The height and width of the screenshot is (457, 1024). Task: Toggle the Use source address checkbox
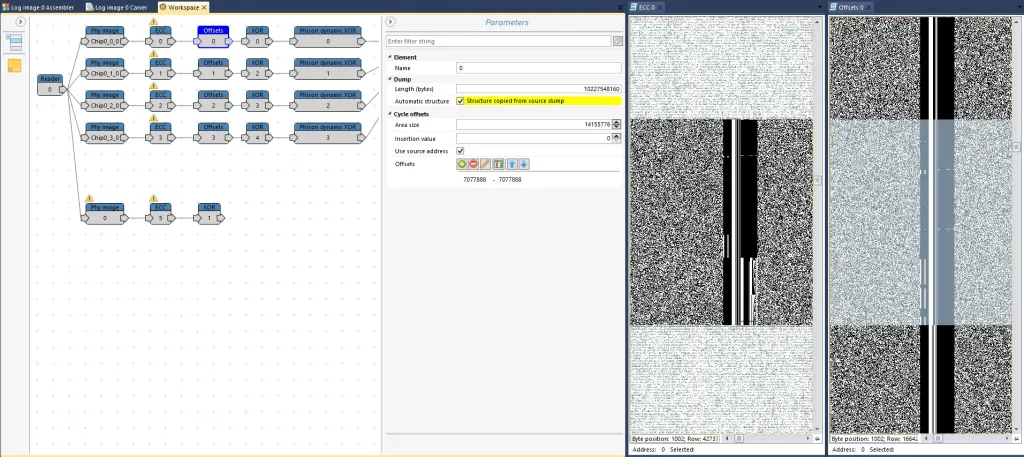point(460,151)
